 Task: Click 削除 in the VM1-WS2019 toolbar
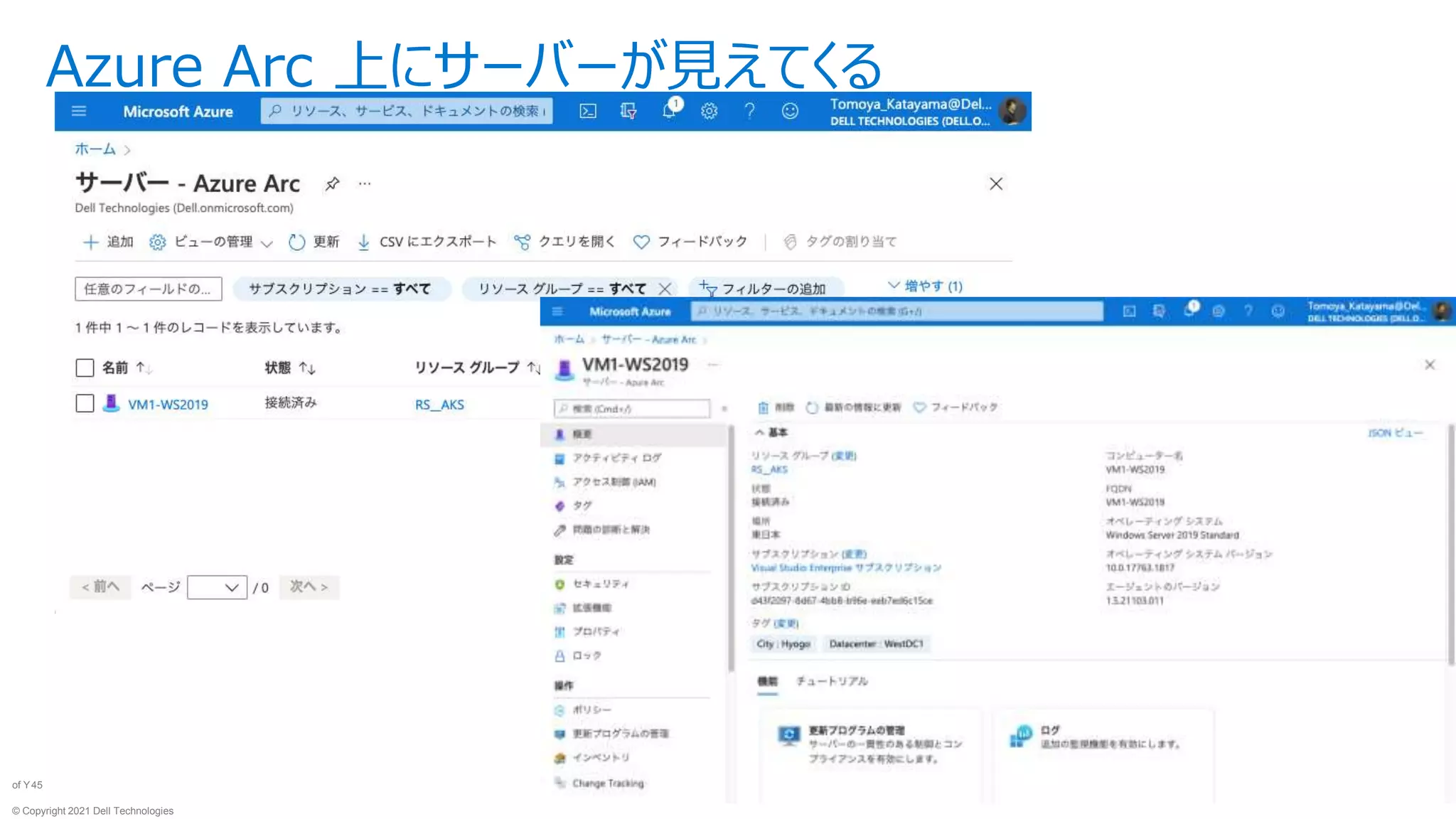click(x=776, y=407)
